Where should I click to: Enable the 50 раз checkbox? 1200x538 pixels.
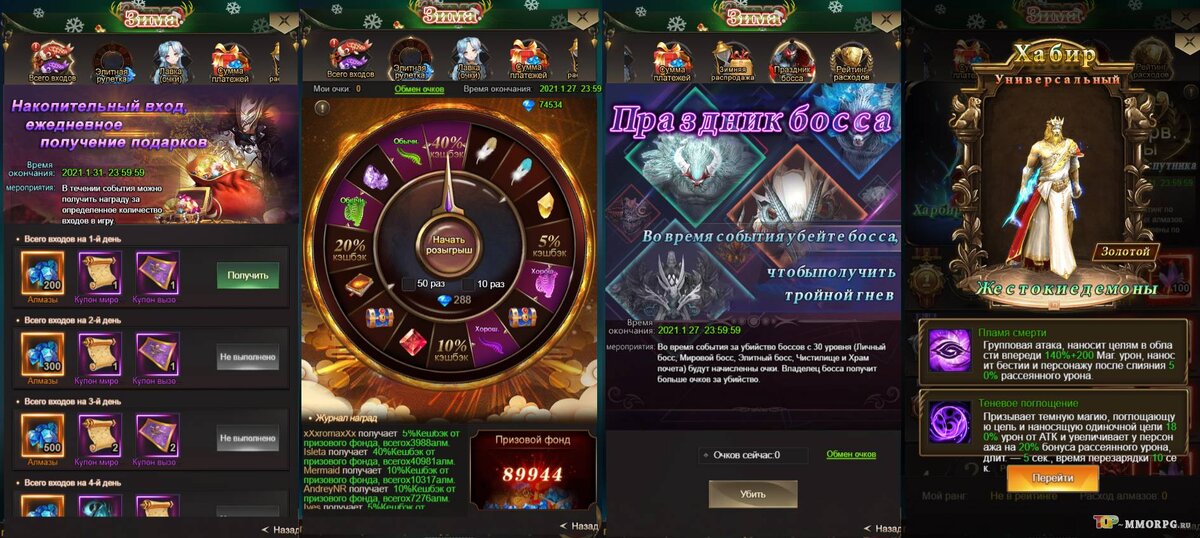click(408, 284)
